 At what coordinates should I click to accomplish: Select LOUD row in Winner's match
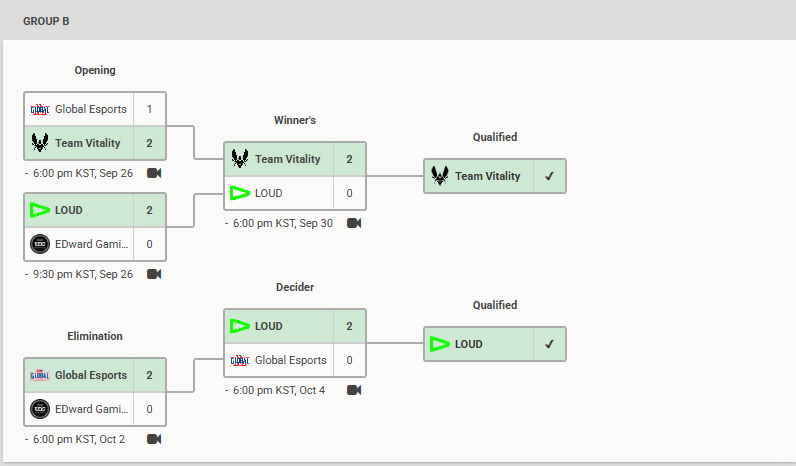pos(295,193)
